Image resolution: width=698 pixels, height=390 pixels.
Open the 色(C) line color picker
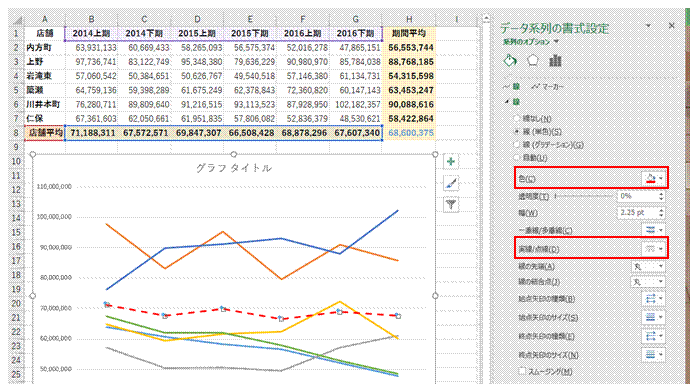point(654,179)
